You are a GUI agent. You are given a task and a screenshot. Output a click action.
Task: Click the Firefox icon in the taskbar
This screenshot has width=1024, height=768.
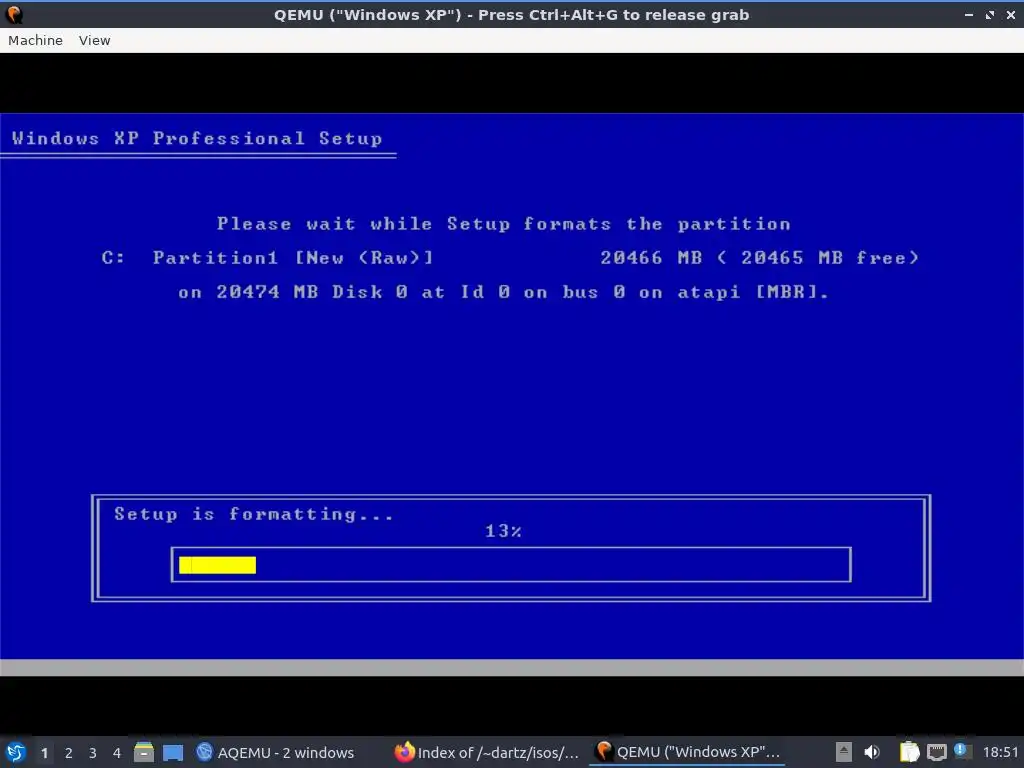(x=405, y=752)
